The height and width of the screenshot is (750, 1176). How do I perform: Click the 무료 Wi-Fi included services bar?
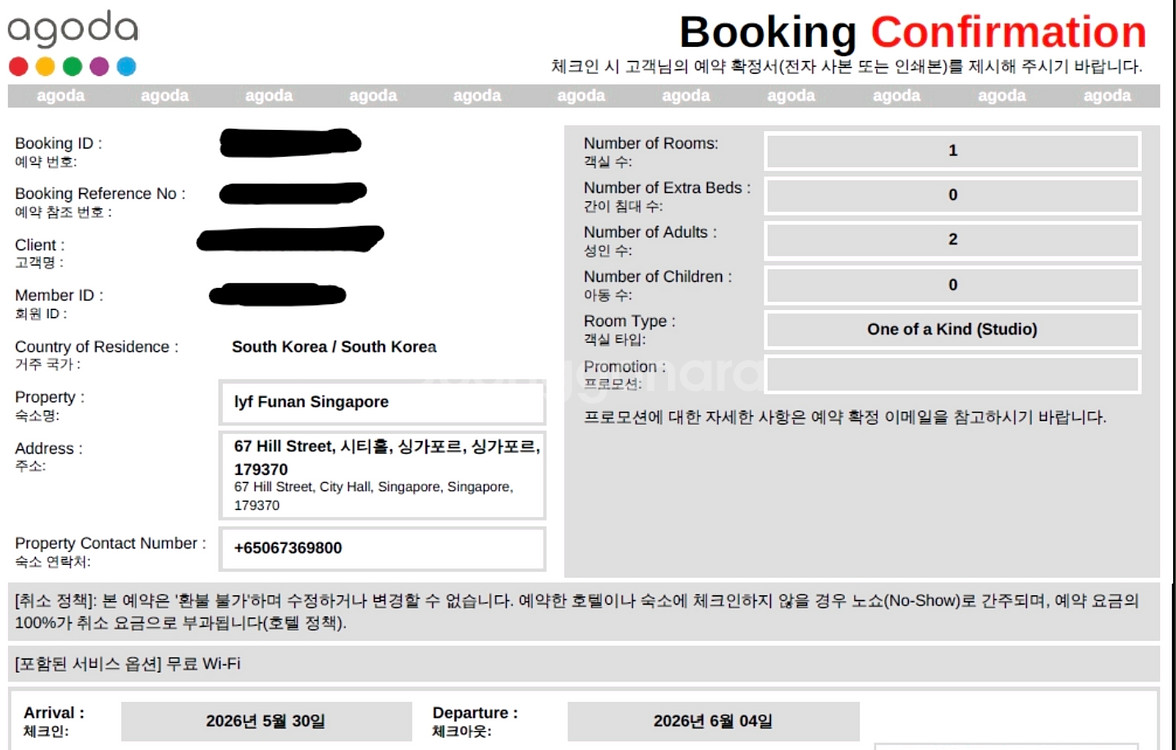pos(585,664)
